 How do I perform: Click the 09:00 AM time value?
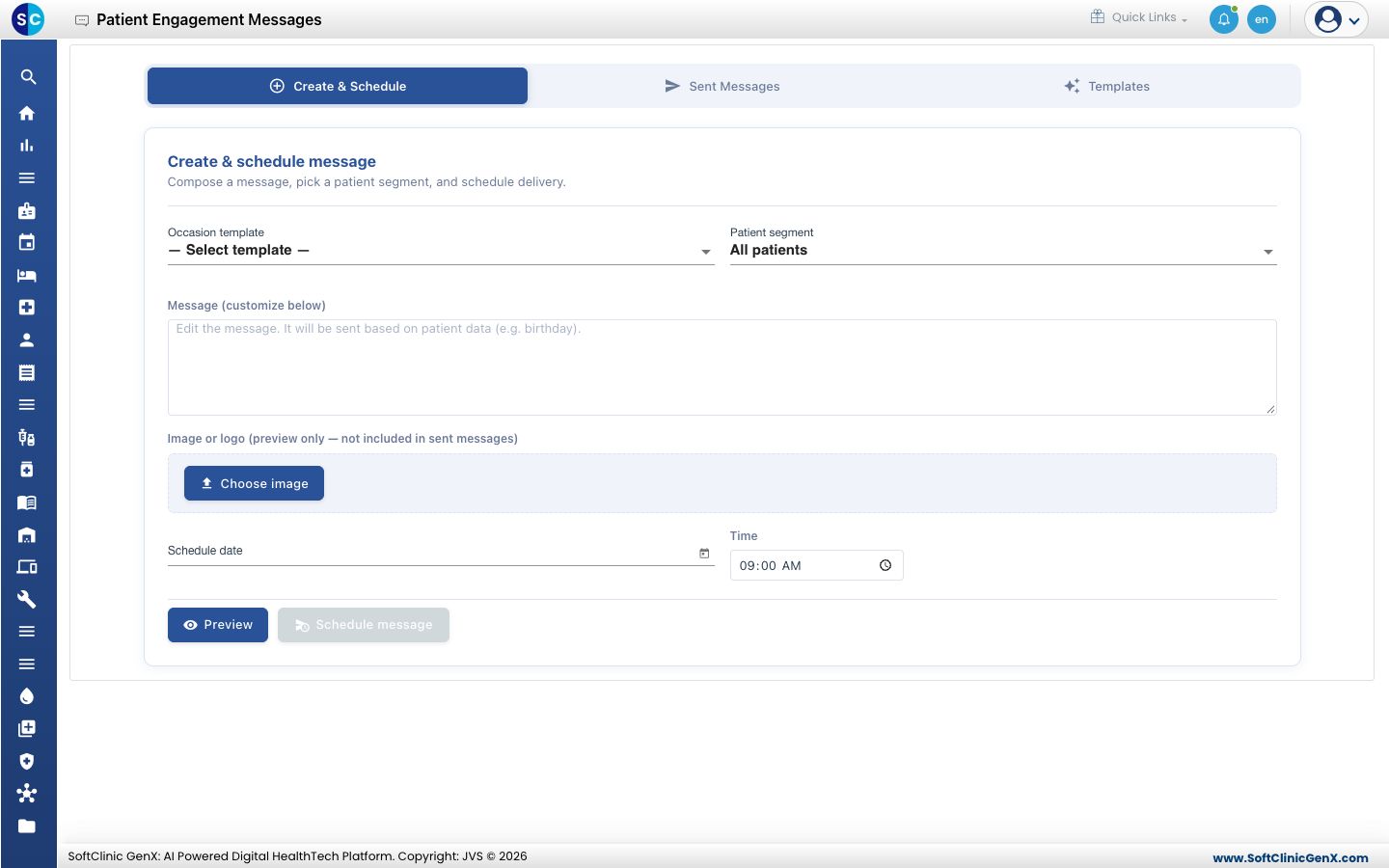click(x=771, y=566)
